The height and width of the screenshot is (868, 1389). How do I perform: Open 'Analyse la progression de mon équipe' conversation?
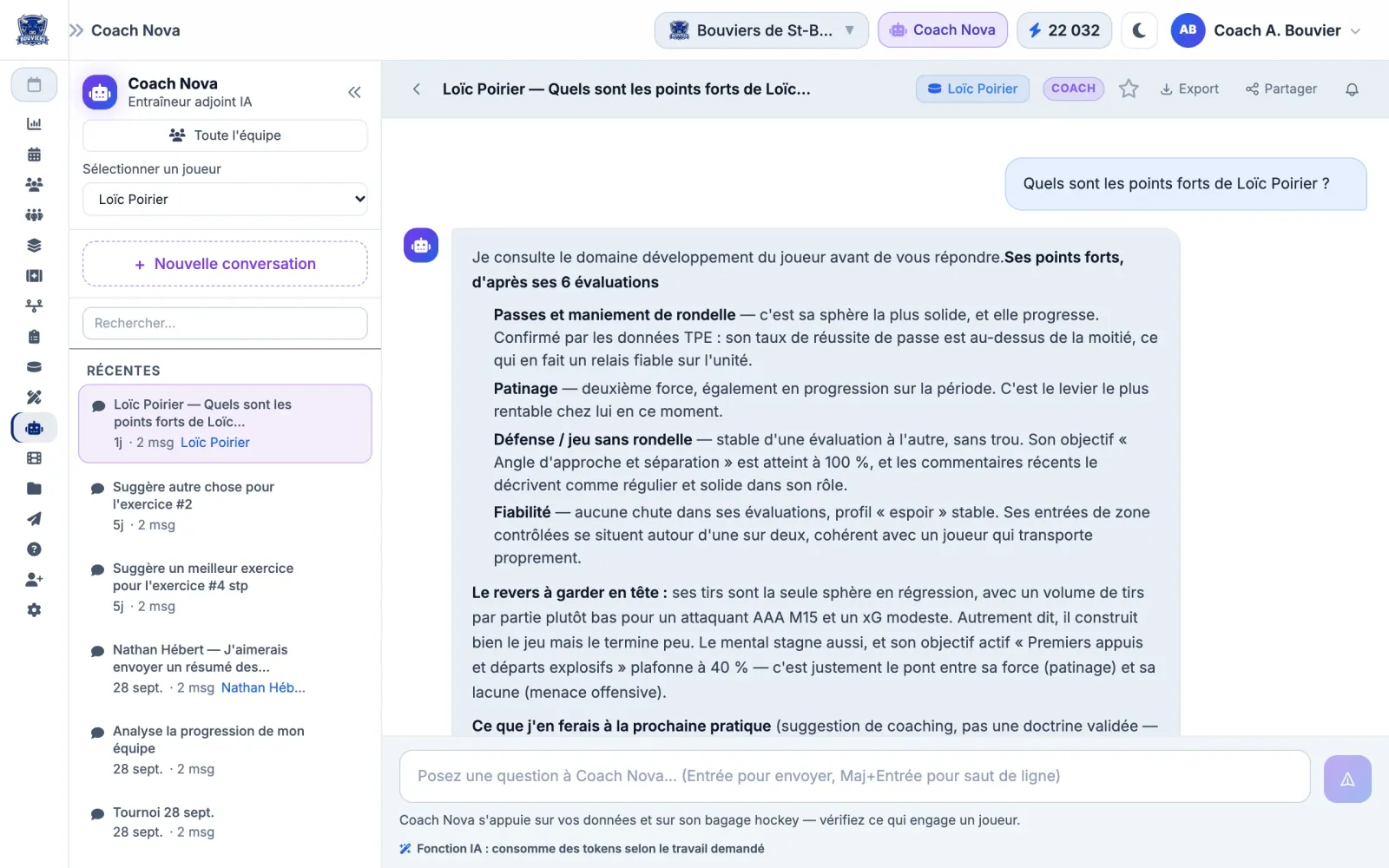225,750
